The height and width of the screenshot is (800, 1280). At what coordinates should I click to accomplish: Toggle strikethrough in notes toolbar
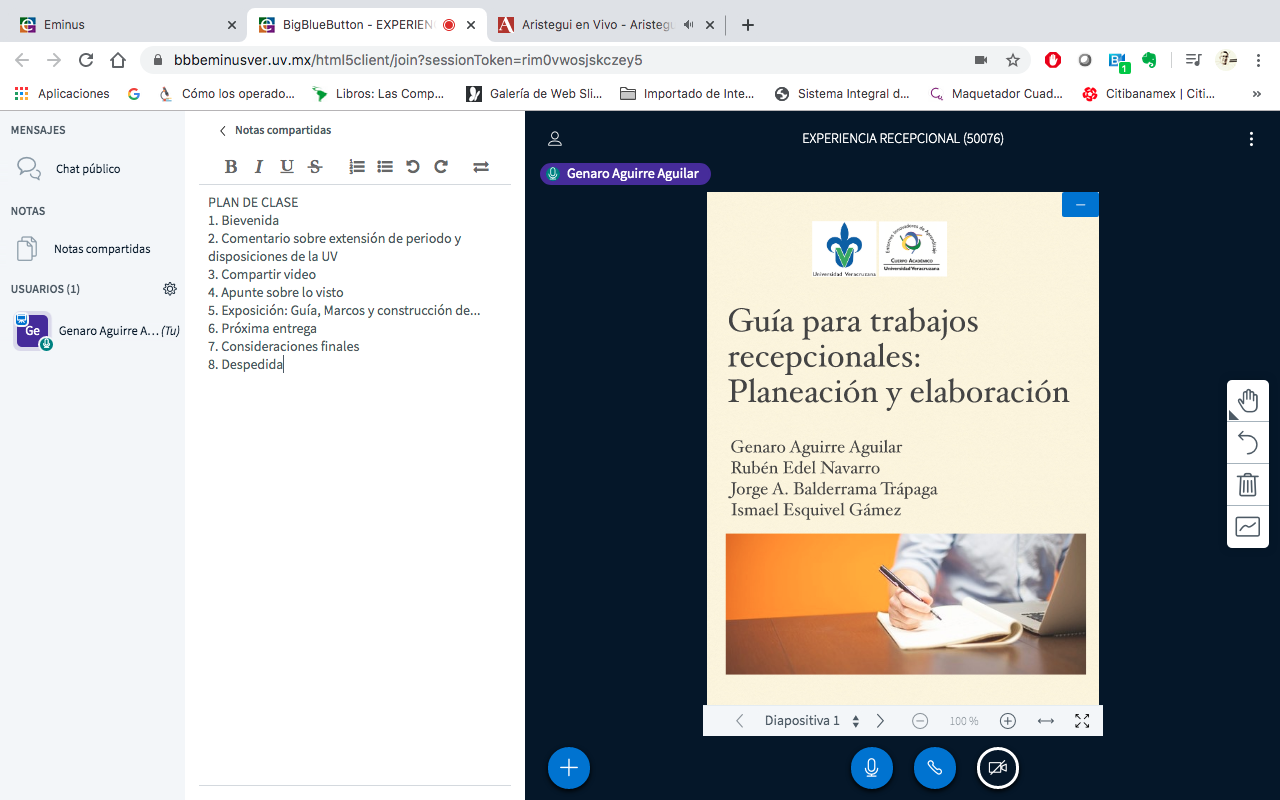[315, 167]
